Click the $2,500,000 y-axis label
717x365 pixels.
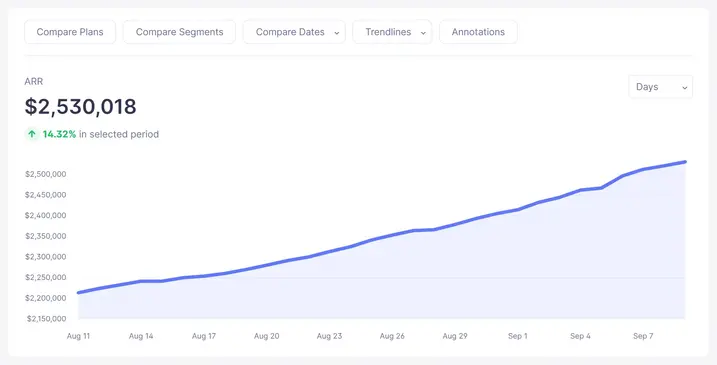tap(46, 174)
